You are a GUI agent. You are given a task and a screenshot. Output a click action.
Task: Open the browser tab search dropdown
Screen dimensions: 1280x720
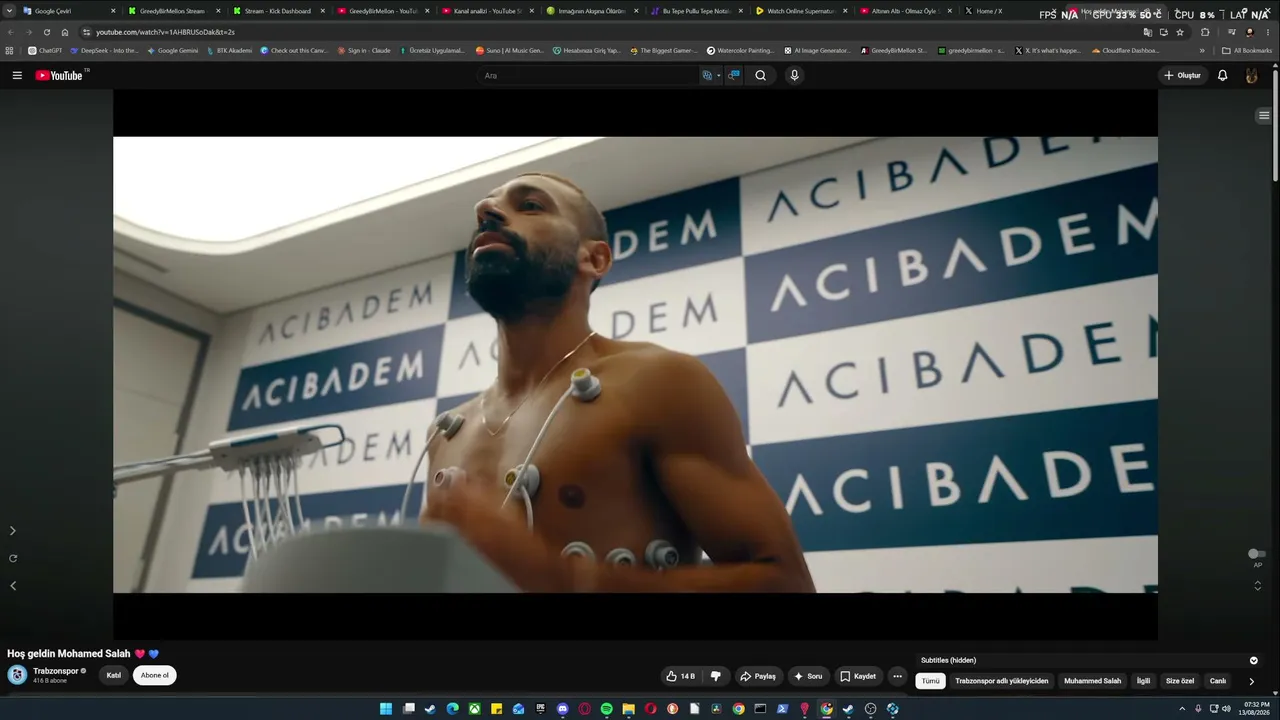tap(9, 11)
